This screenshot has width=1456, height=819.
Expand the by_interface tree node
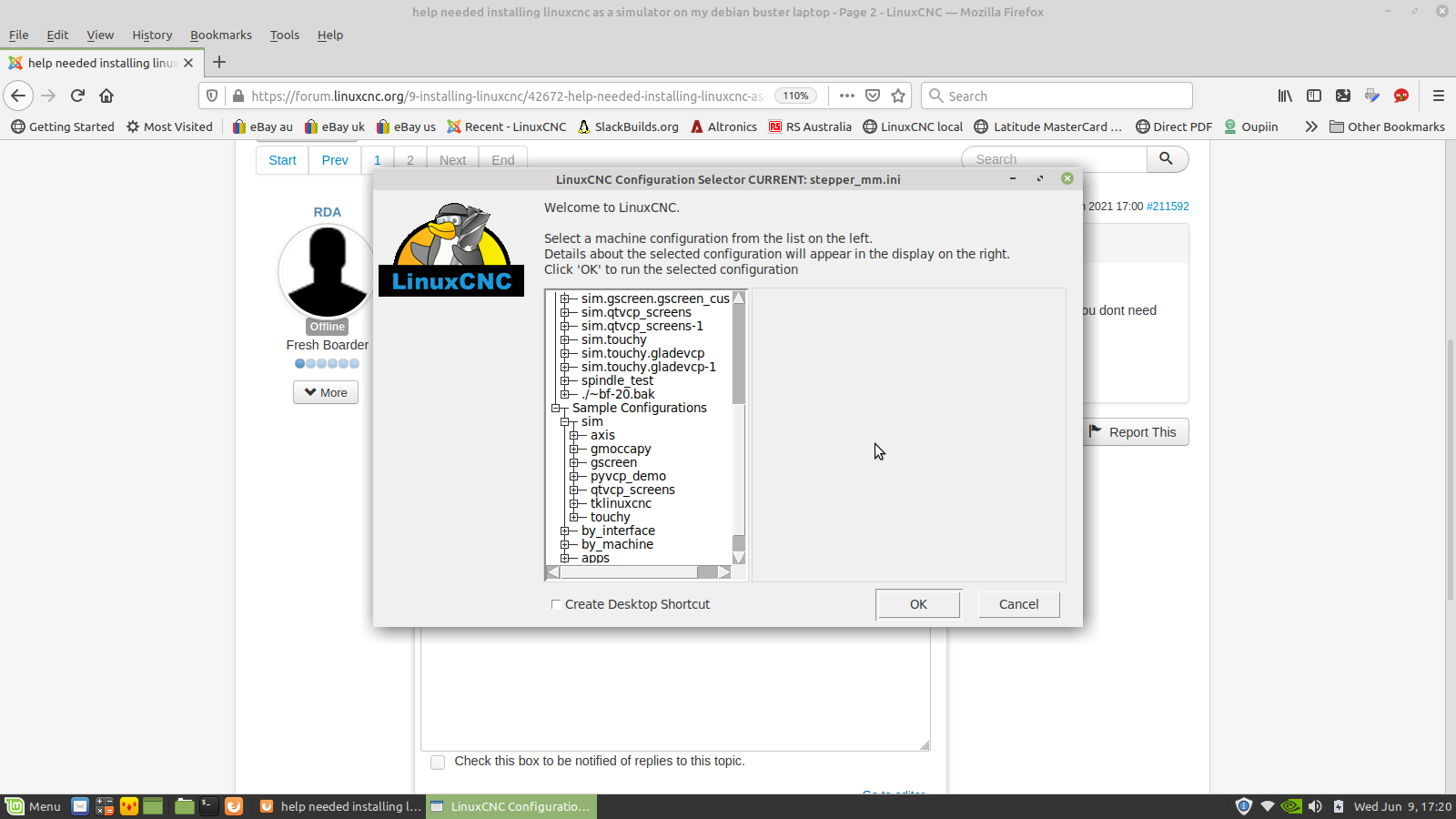pyautogui.click(x=565, y=531)
